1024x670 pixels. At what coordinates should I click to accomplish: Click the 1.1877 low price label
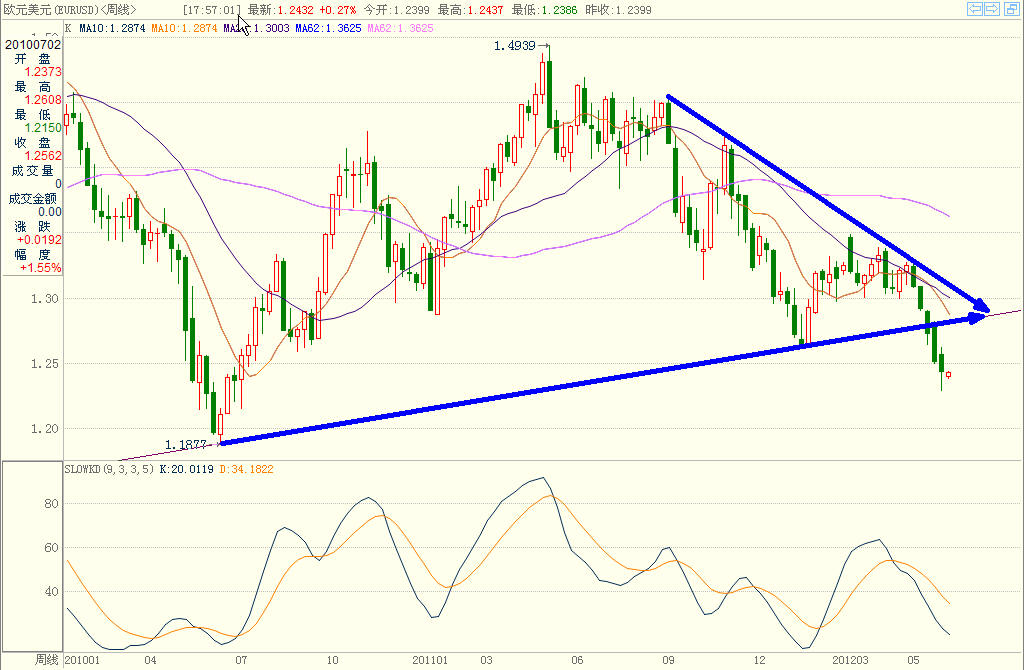pos(185,445)
